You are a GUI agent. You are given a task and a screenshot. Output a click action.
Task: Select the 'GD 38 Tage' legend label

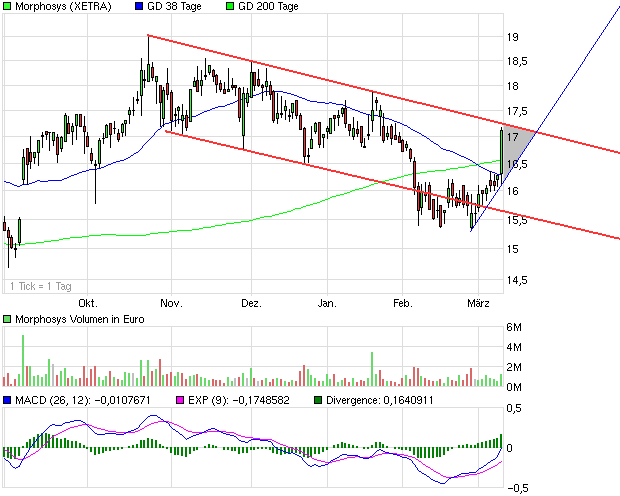[174, 6]
